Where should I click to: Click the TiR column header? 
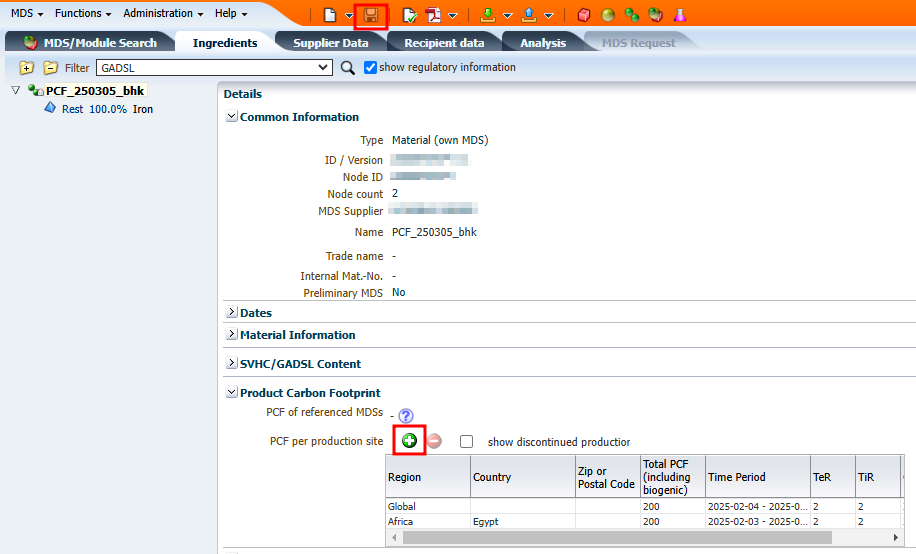(877, 477)
